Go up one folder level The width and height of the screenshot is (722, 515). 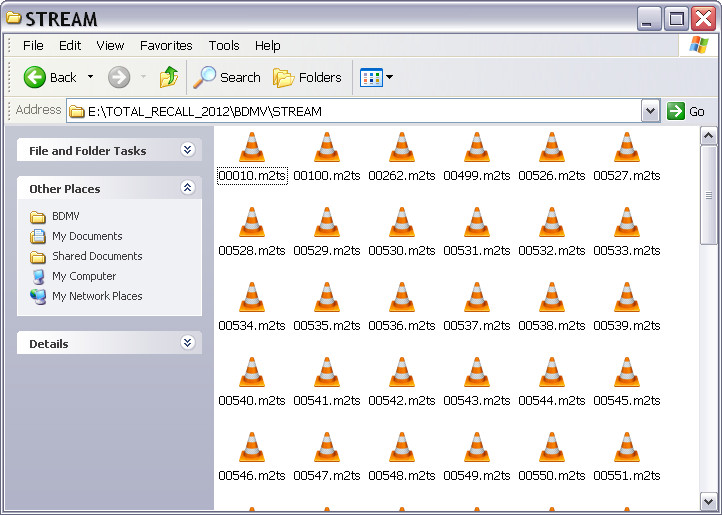click(169, 77)
